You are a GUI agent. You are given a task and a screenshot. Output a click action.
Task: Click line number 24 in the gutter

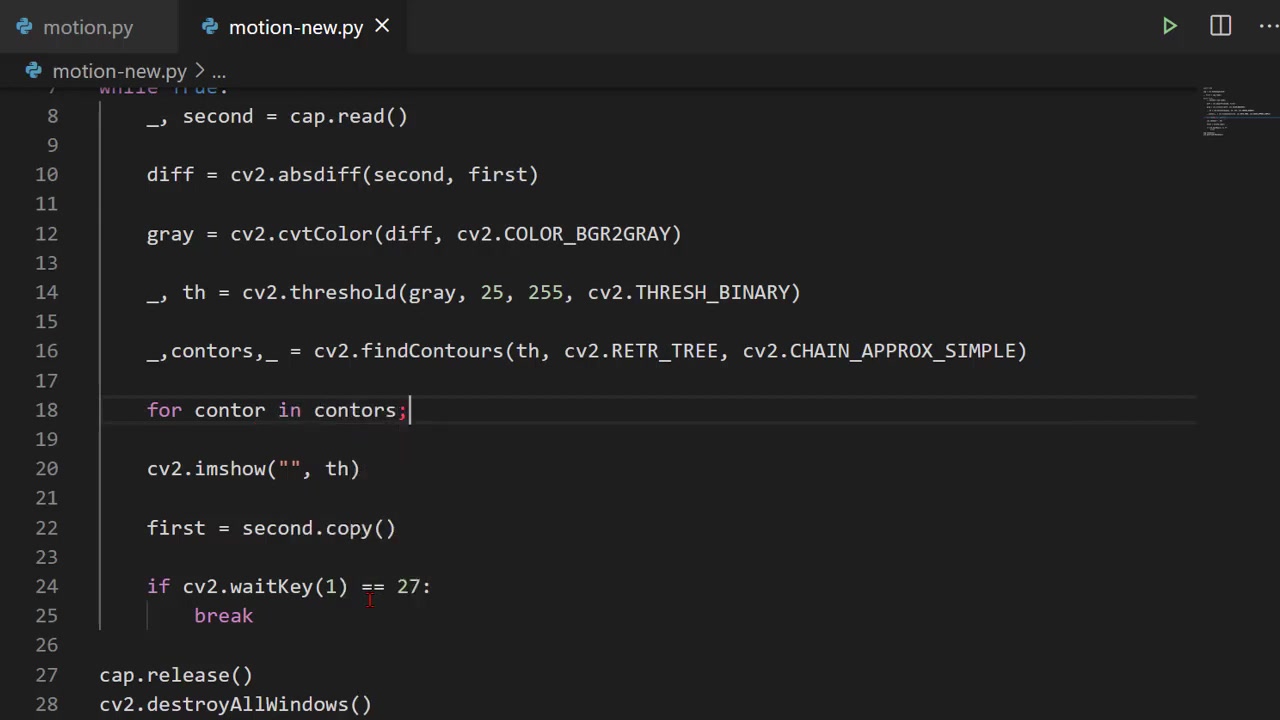tap(46, 586)
